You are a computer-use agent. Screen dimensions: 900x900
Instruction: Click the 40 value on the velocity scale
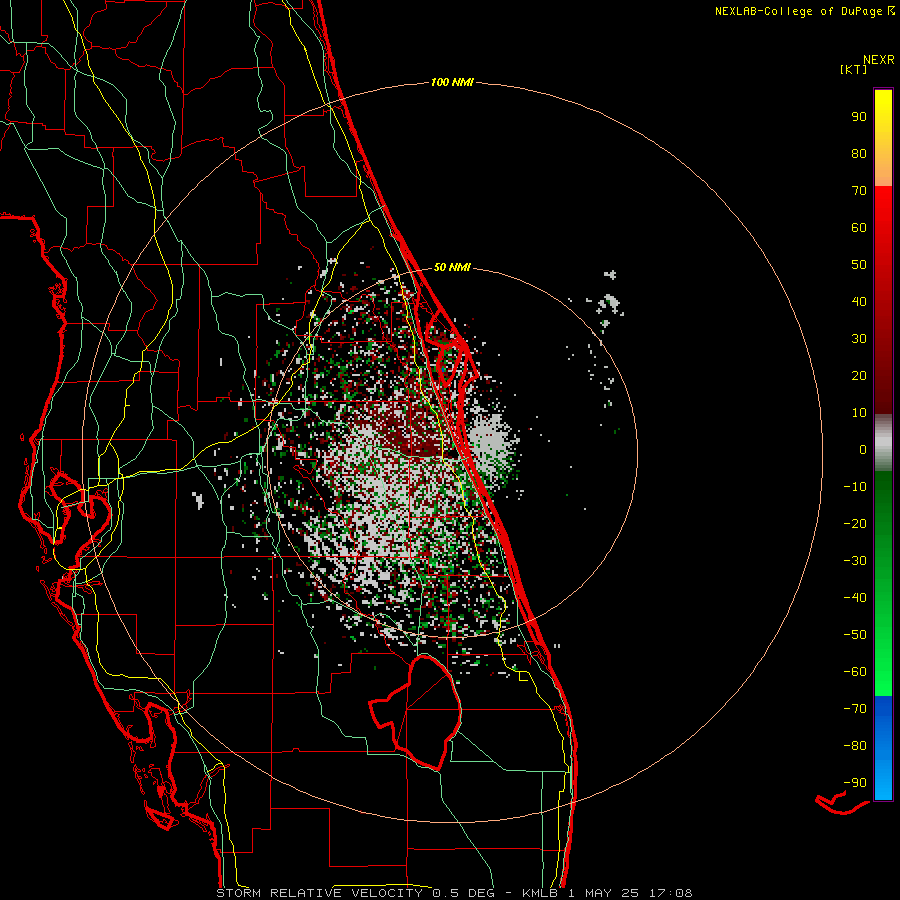tap(859, 301)
